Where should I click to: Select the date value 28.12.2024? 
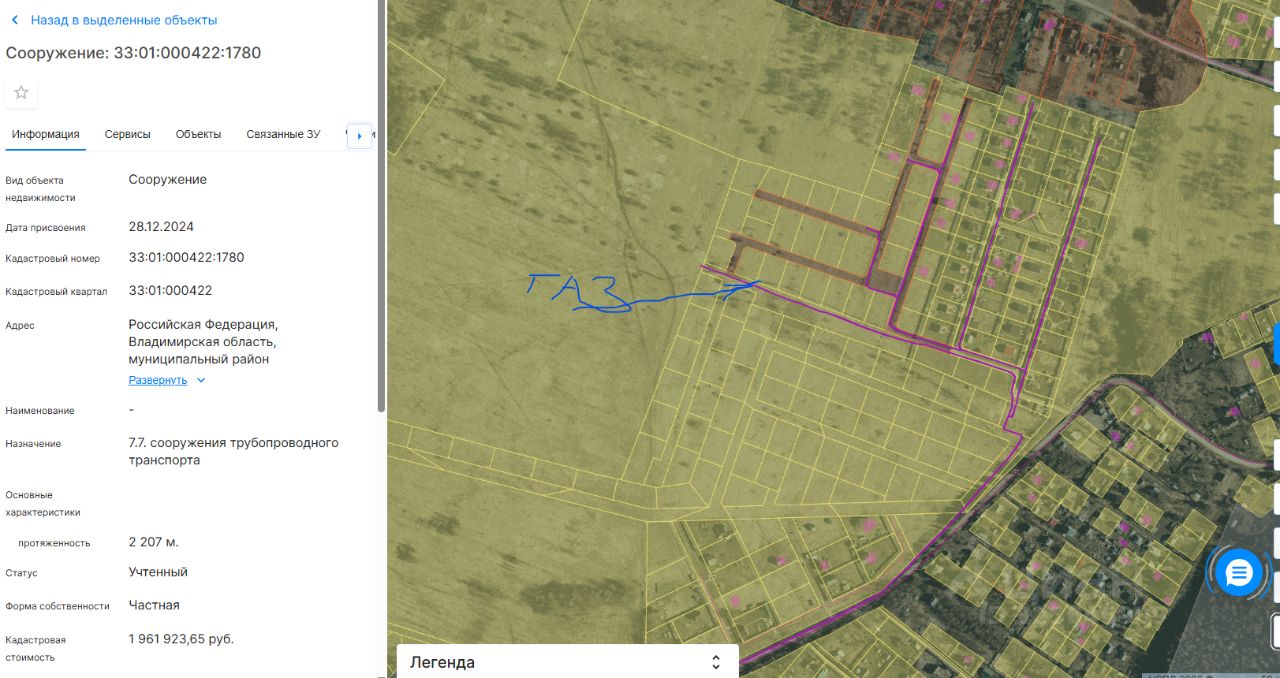[x=161, y=226]
